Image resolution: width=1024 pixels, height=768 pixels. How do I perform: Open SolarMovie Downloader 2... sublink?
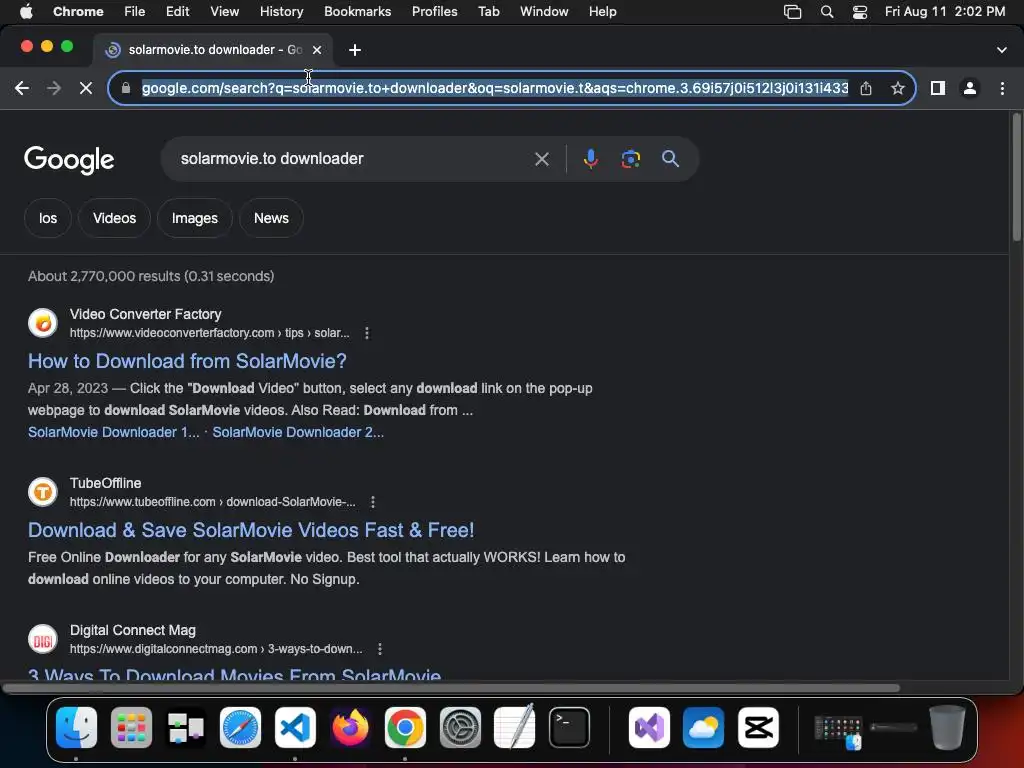pos(298,432)
